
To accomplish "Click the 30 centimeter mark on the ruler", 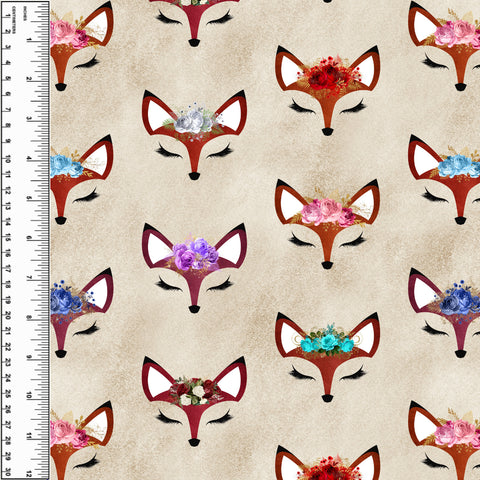I will pos(7,472).
